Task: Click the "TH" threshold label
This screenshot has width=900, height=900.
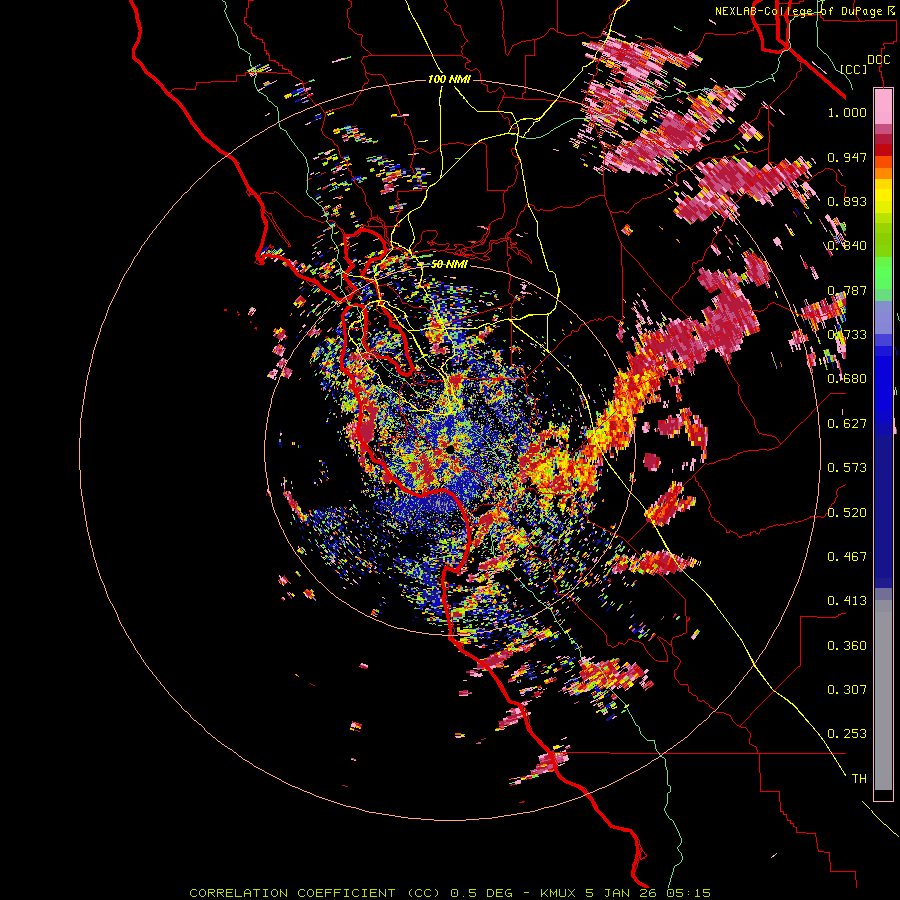Action: tap(859, 779)
